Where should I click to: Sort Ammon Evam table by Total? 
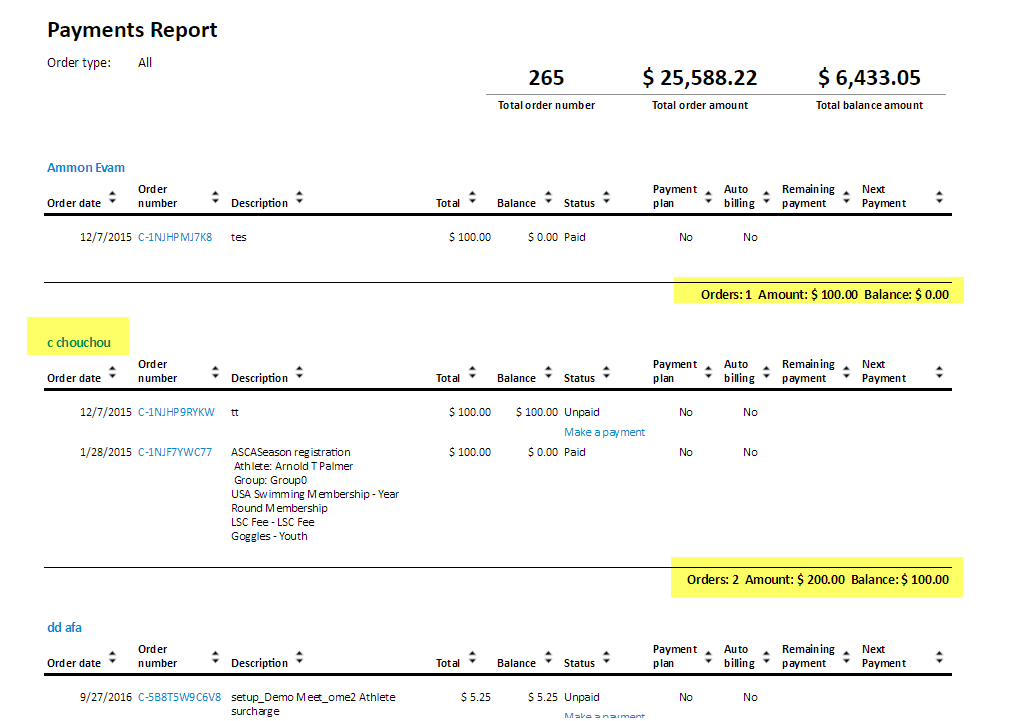point(472,197)
